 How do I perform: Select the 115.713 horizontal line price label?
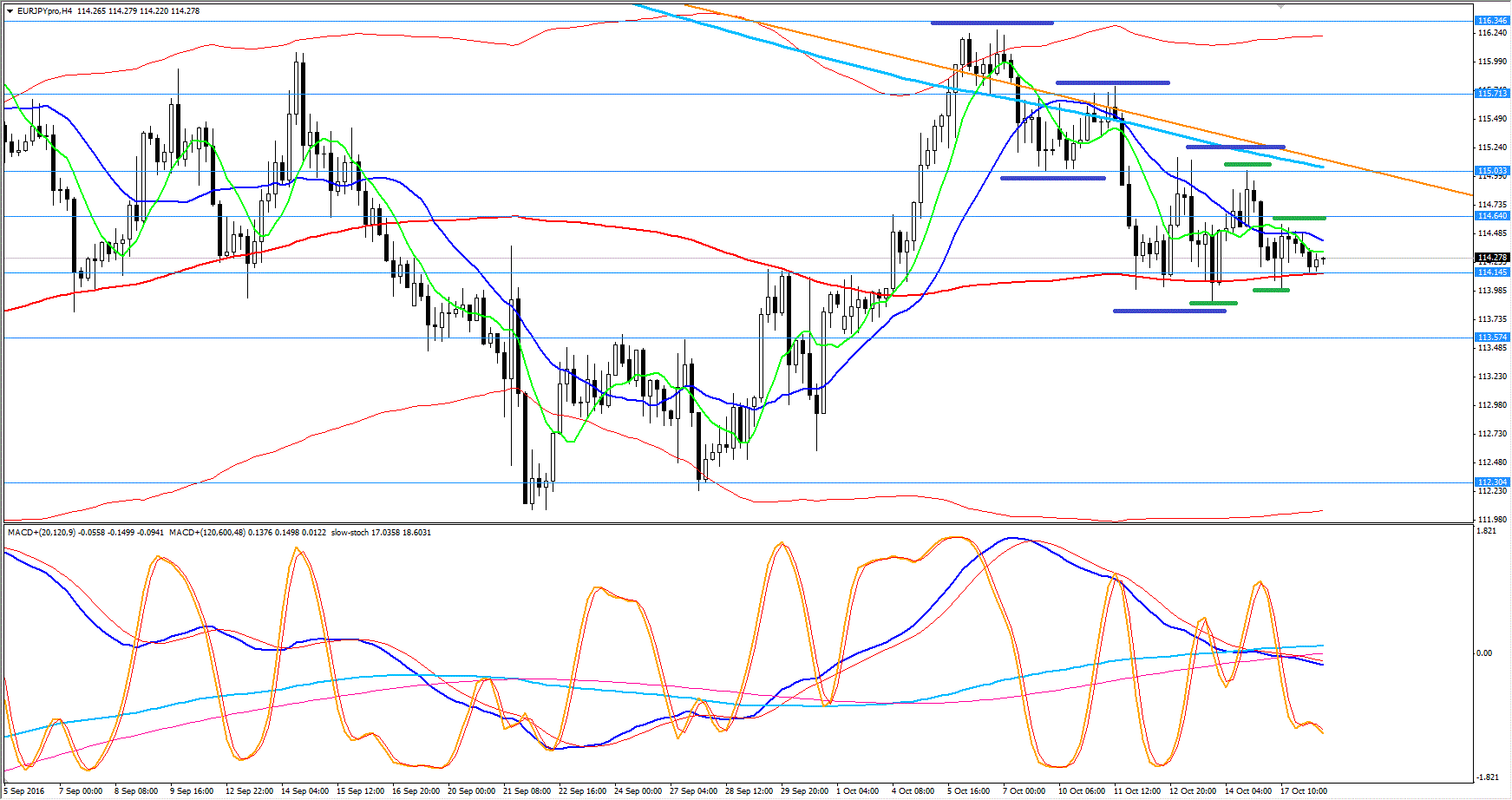(x=1492, y=94)
